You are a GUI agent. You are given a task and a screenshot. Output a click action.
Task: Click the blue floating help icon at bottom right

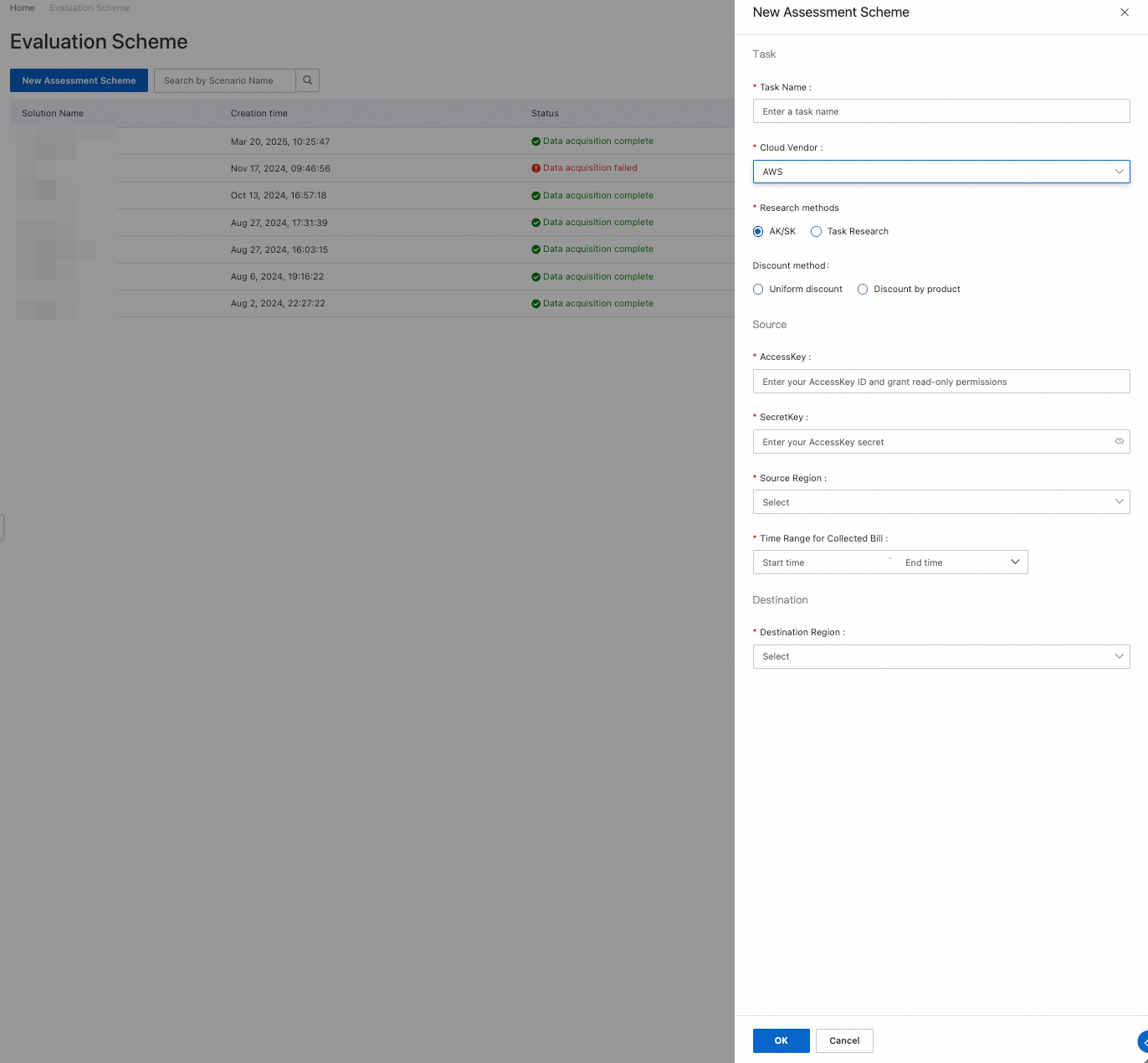(1143, 1042)
